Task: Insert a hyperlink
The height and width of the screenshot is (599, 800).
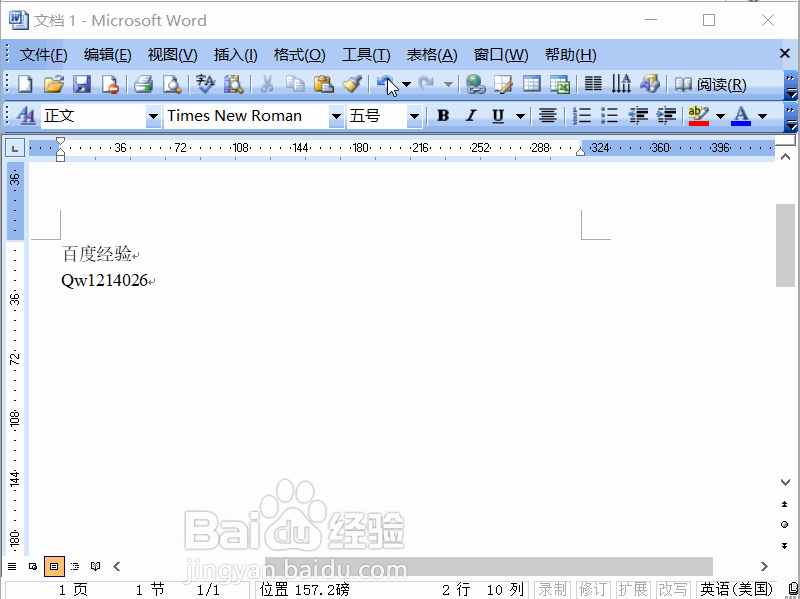Action: click(476, 84)
